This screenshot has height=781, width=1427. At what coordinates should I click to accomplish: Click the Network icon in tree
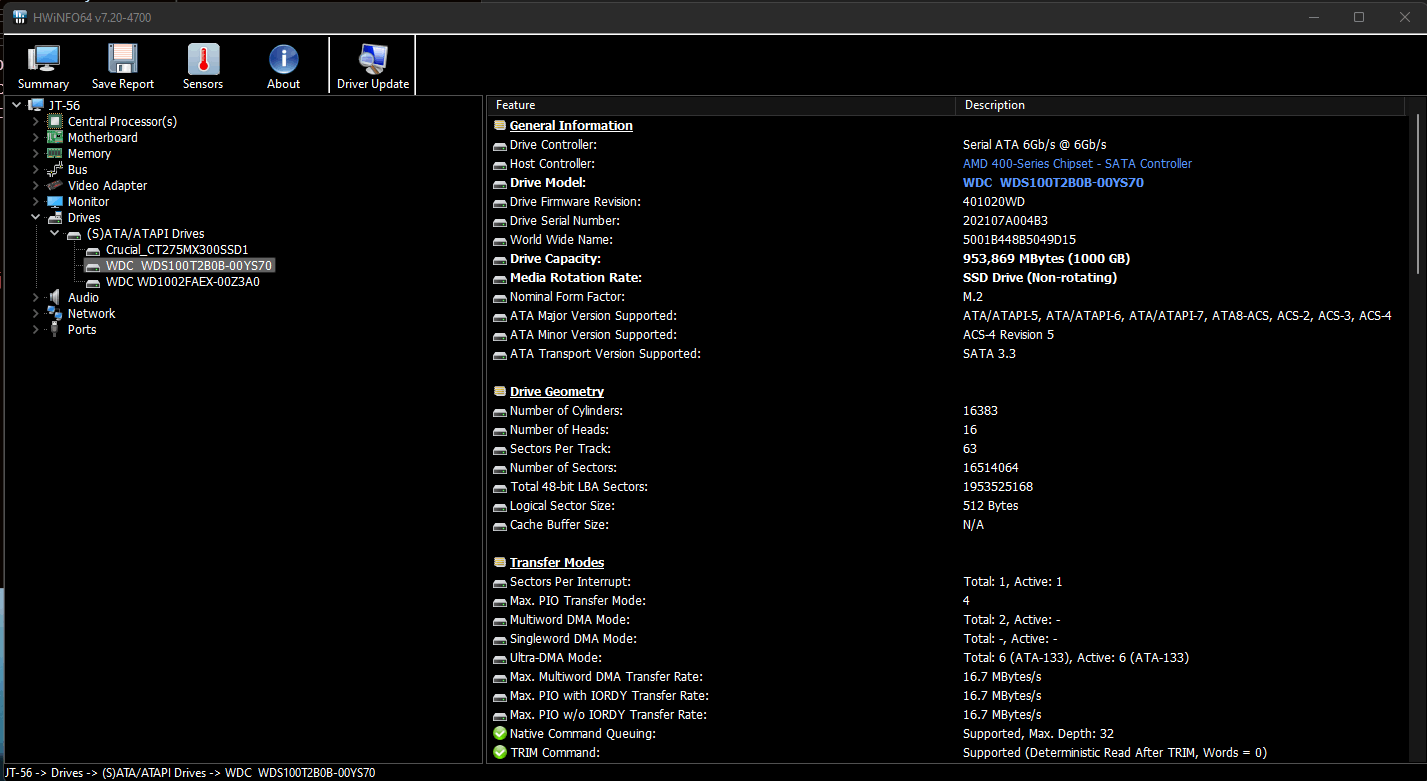point(56,313)
